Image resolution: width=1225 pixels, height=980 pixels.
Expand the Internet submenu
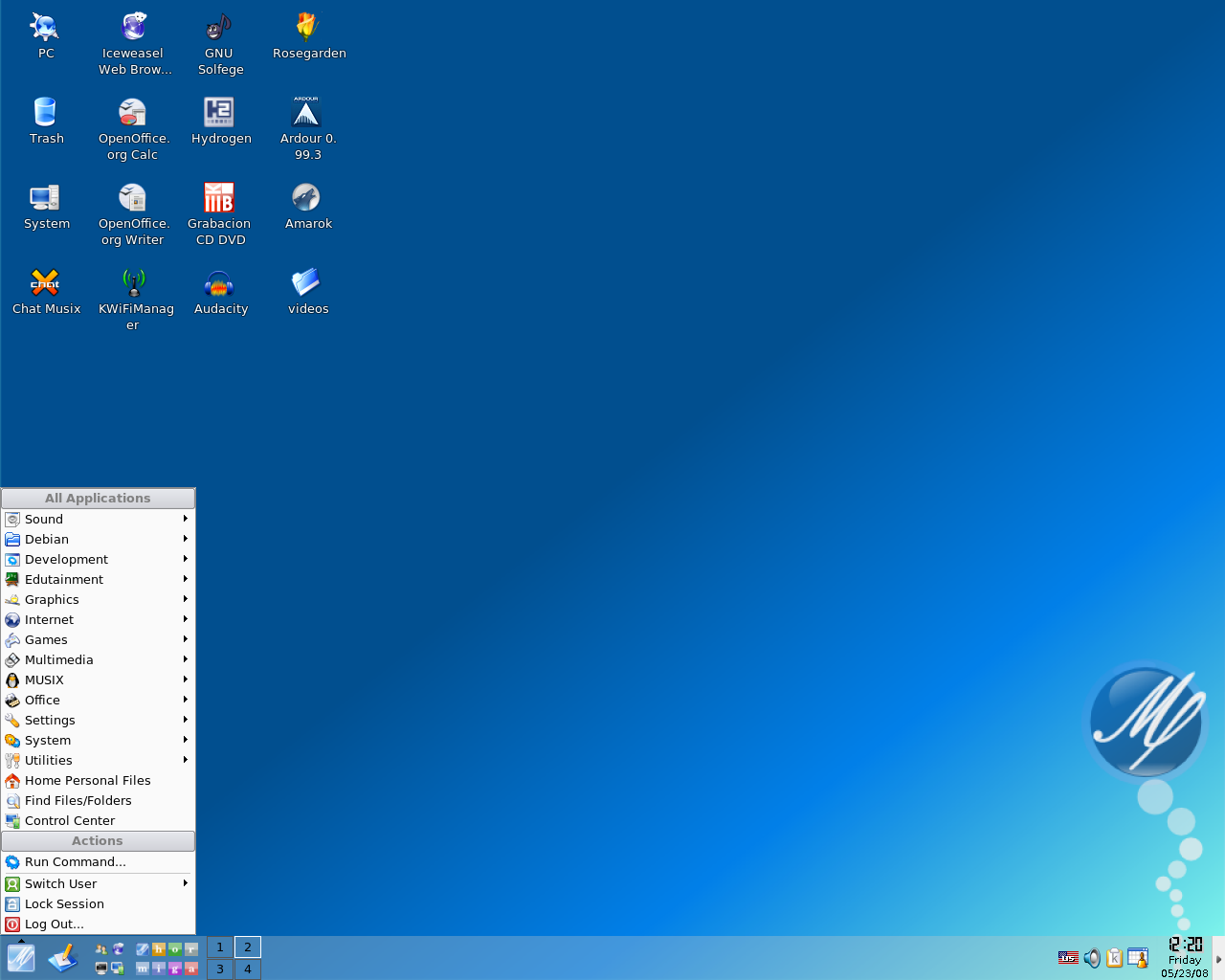pyautogui.click(x=98, y=619)
